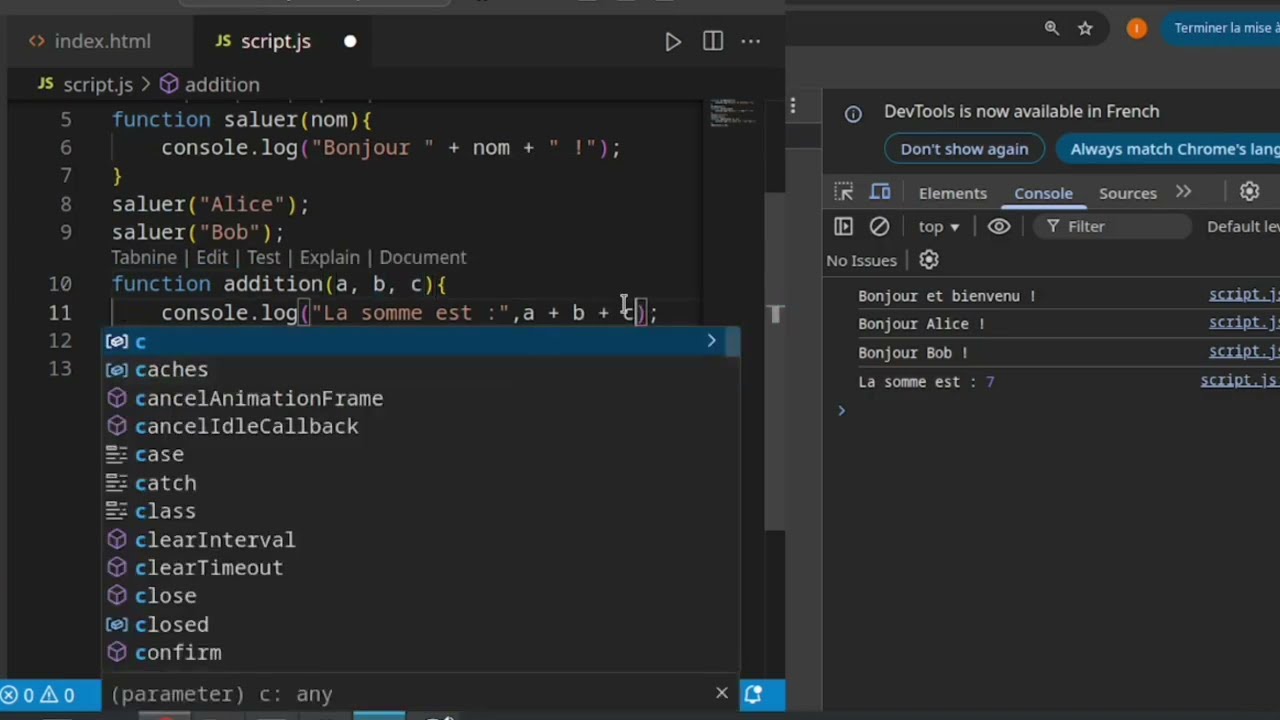Screen dimensions: 1280x720
Task: Click the editor vertical scrollbar
Action: pos(775,360)
